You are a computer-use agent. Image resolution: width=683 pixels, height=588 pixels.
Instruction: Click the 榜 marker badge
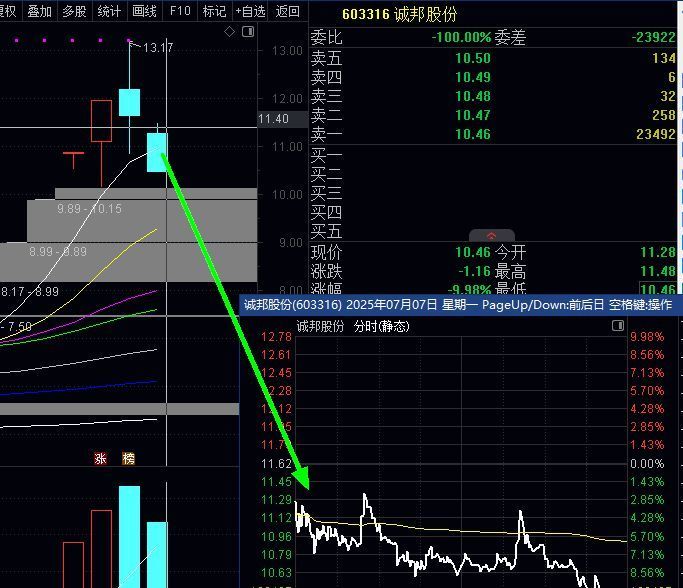[x=128, y=458]
